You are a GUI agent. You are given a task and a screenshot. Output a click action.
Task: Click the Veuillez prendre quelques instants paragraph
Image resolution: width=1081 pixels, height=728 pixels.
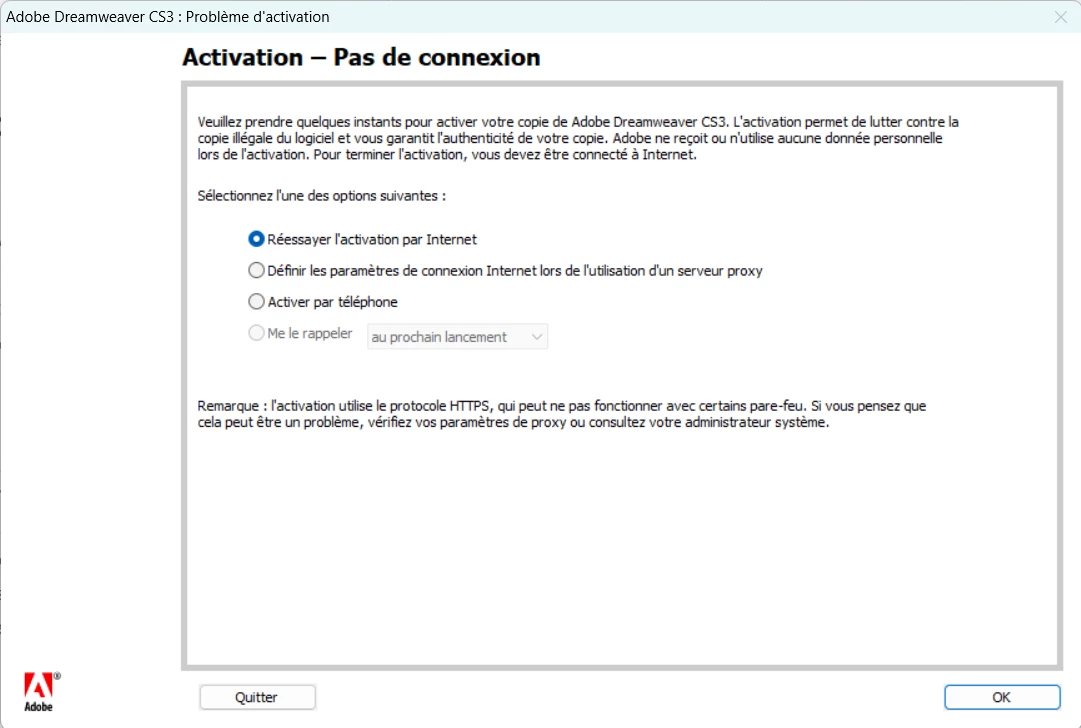578,138
